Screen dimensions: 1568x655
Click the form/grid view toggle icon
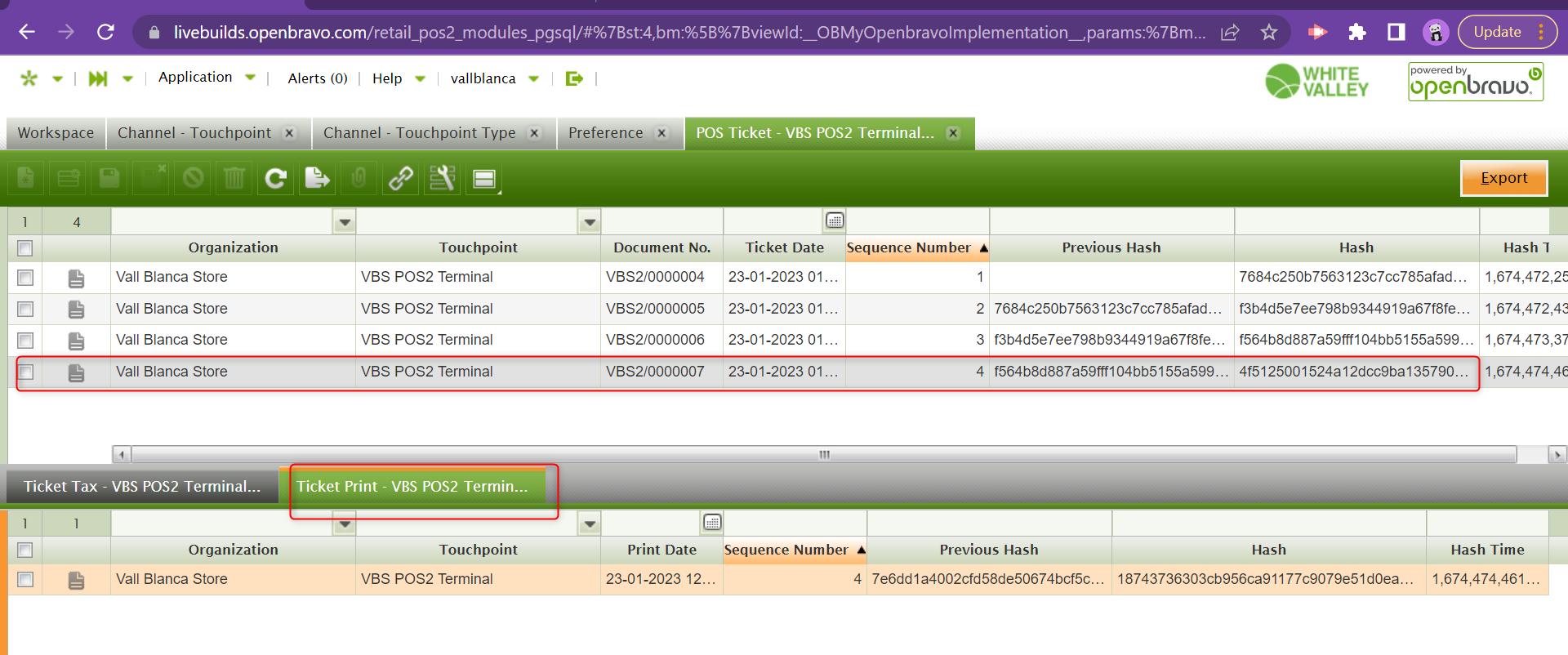point(484,178)
